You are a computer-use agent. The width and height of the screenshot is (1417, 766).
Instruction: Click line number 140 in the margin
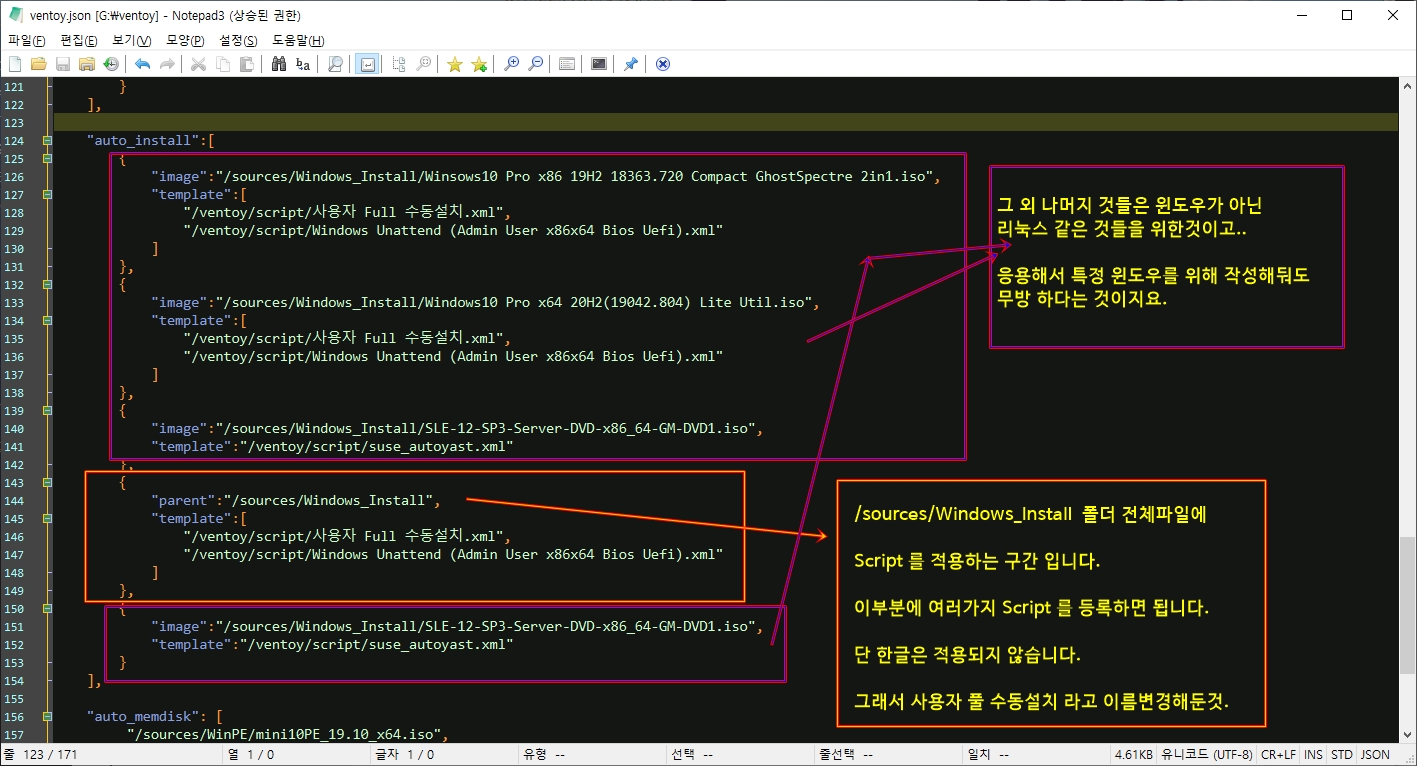(14, 429)
